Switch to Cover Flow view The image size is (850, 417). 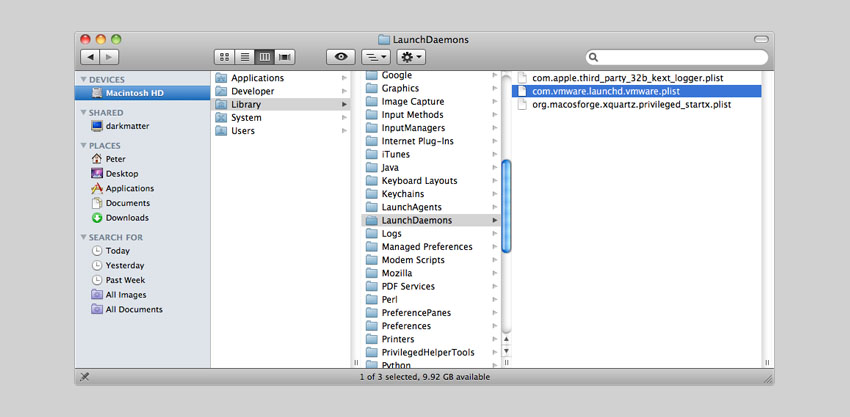coord(285,56)
